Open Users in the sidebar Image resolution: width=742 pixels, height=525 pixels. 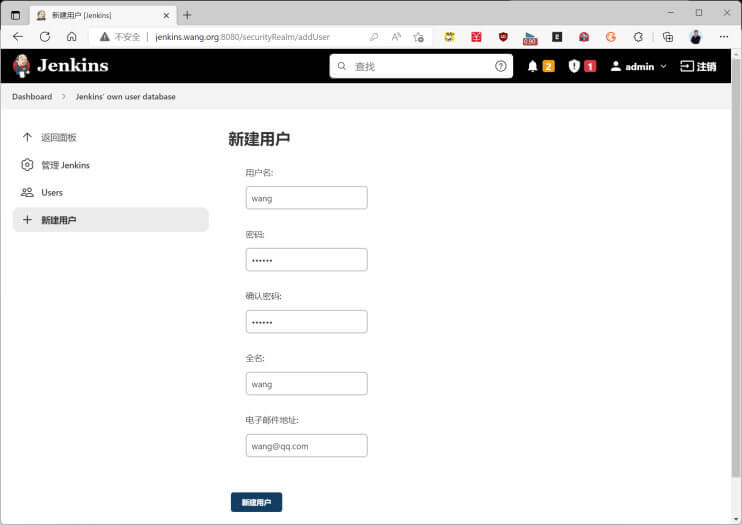pos(52,193)
